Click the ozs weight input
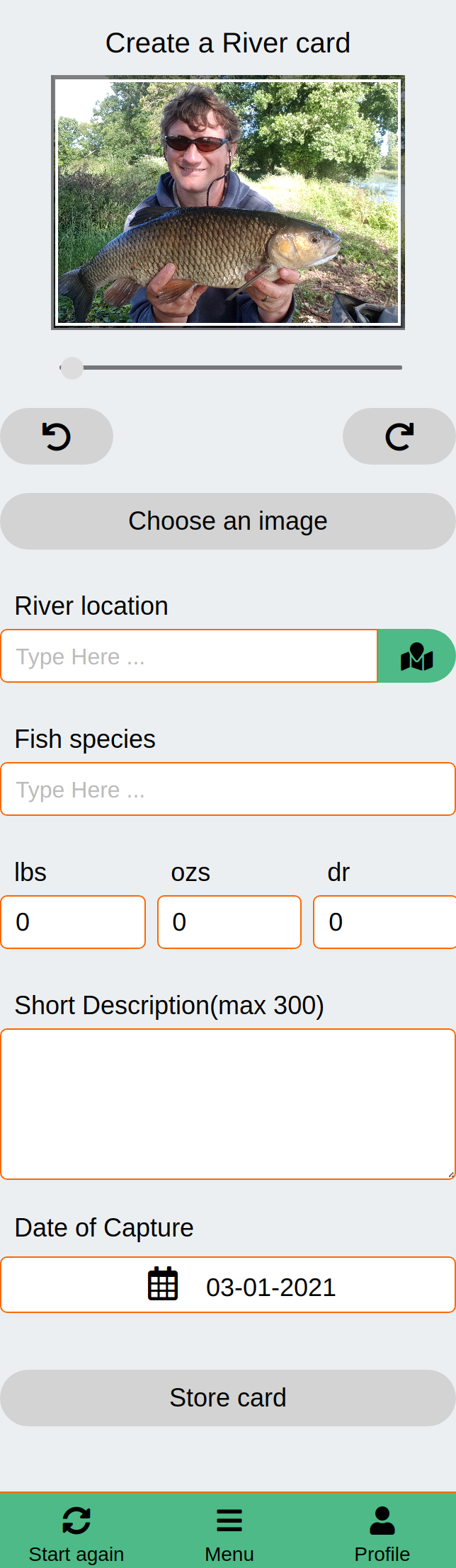 coord(229,922)
